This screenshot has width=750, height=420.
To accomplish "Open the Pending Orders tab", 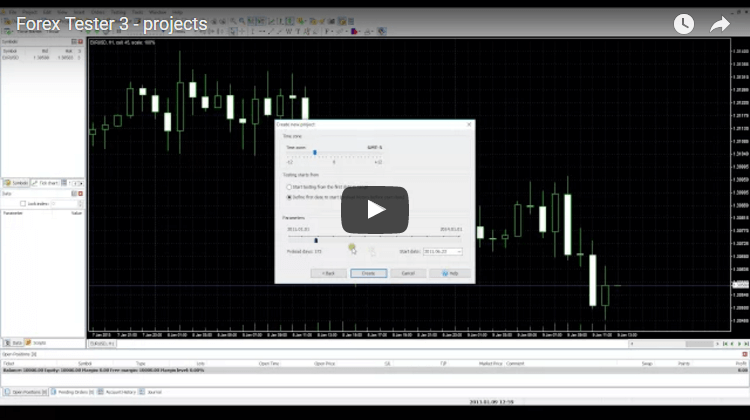I will (x=73, y=392).
